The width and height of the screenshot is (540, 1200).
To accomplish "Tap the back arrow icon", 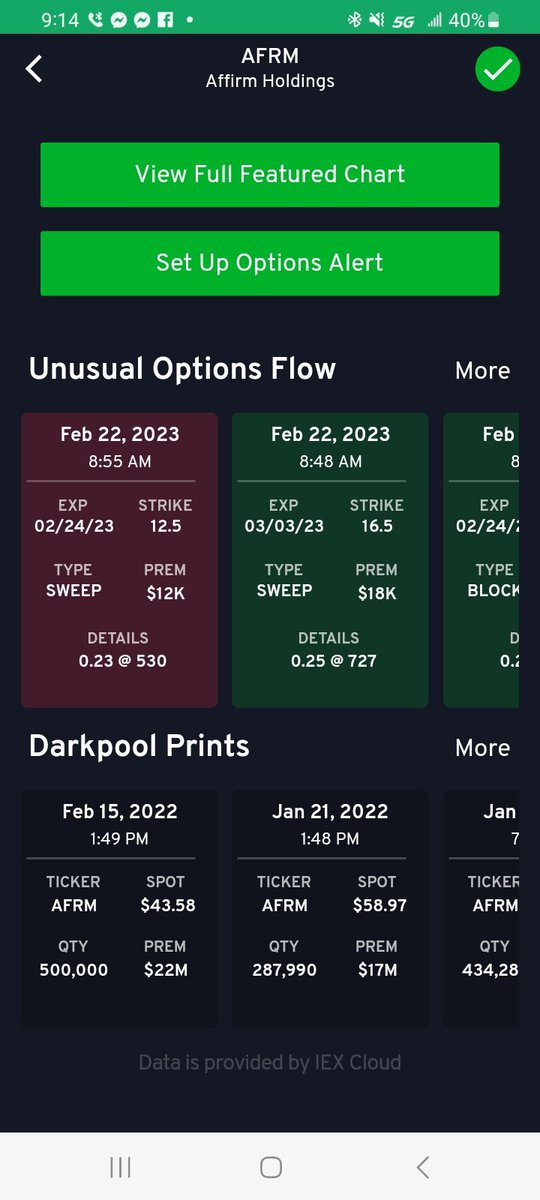I will (x=34, y=68).
